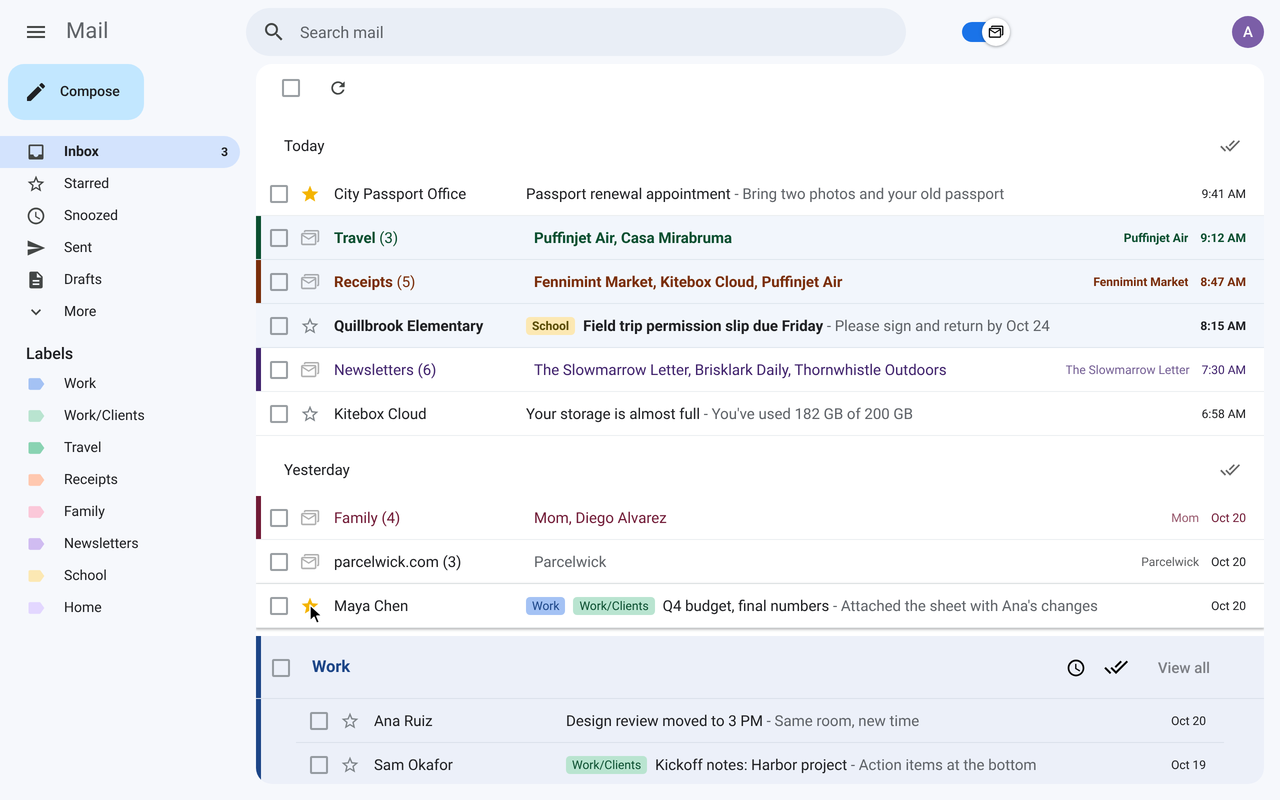Unstar the City Passport Office email
The height and width of the screenshot is (800, 1280).
pyautogui.click(x=310, y=194)
